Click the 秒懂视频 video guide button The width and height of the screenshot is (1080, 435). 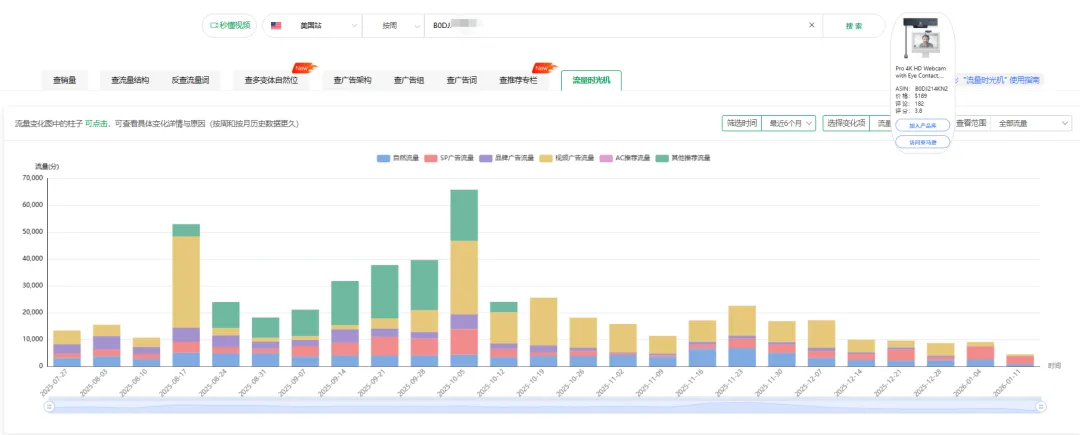pos(230,26)
